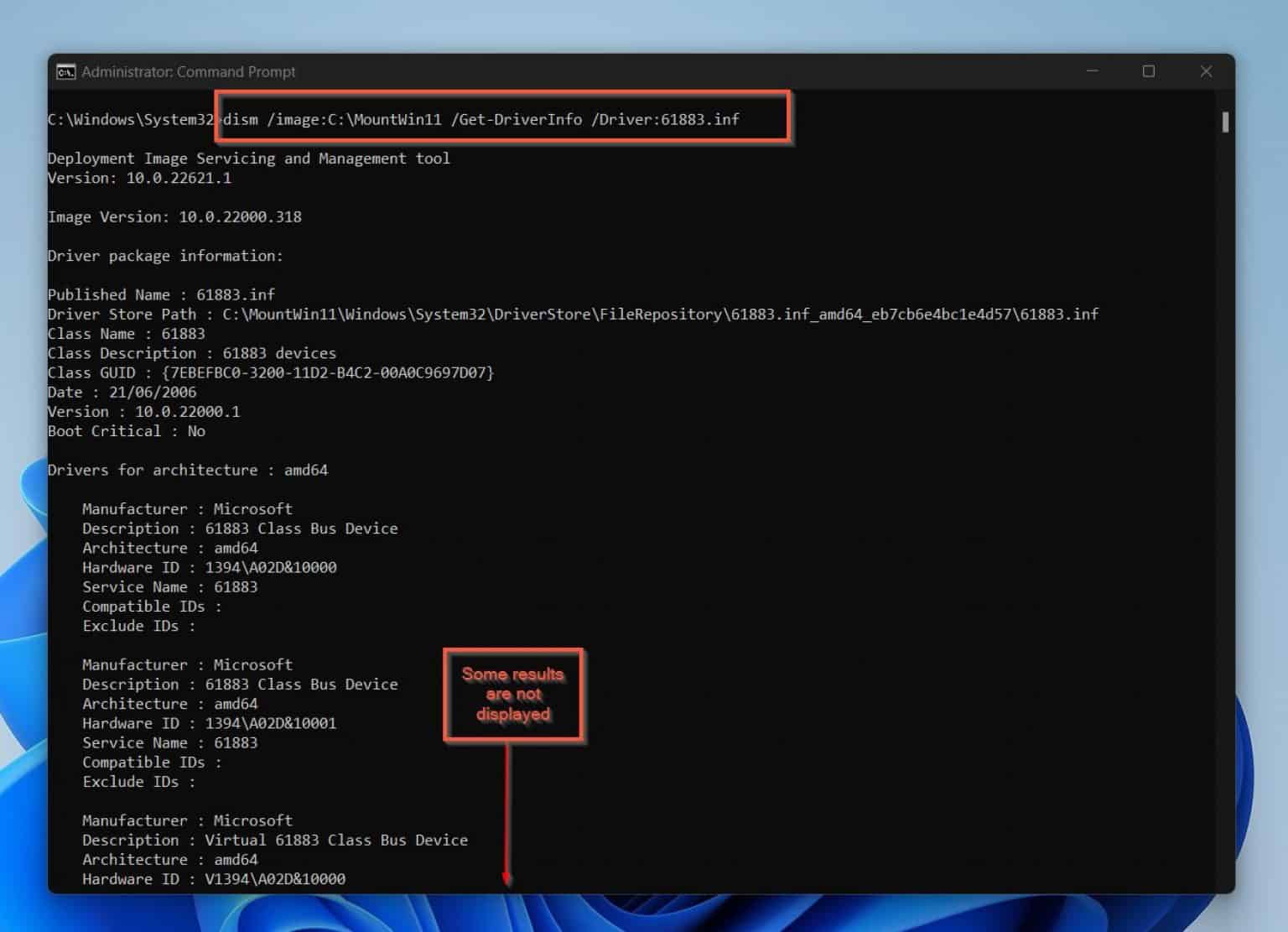This screenshot has height=932, width=1288.
Task: Click the Command Prompt icon in title bar
Action: (65, 72)
